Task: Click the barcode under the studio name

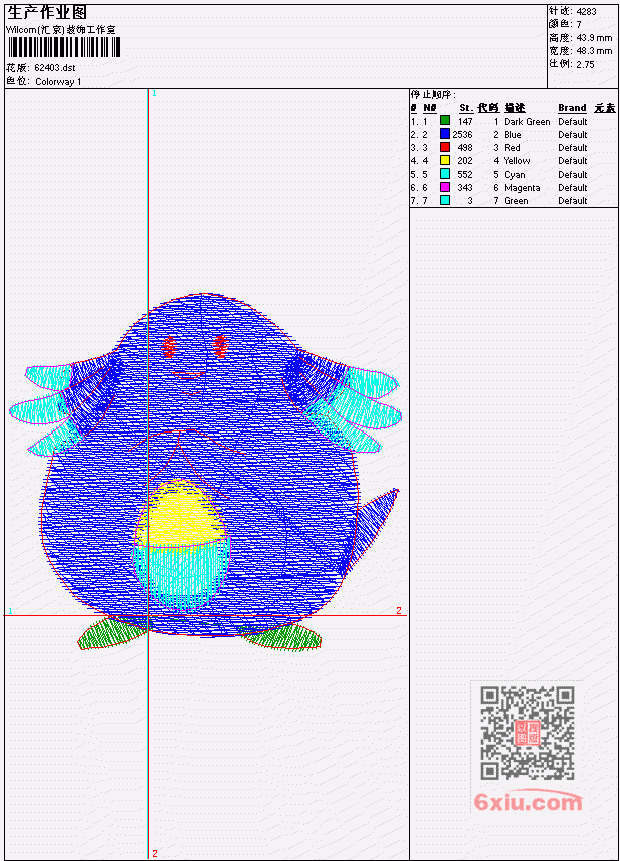Action: pyautogui.click(x=64, y=48)
